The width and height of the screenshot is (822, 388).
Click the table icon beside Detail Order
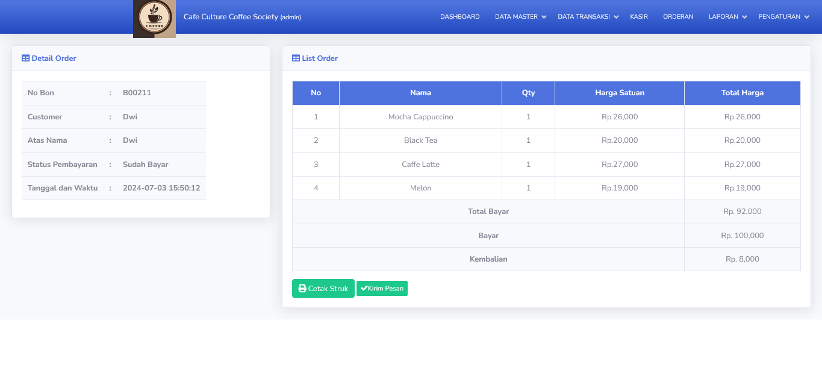click(x=25, y=58)
